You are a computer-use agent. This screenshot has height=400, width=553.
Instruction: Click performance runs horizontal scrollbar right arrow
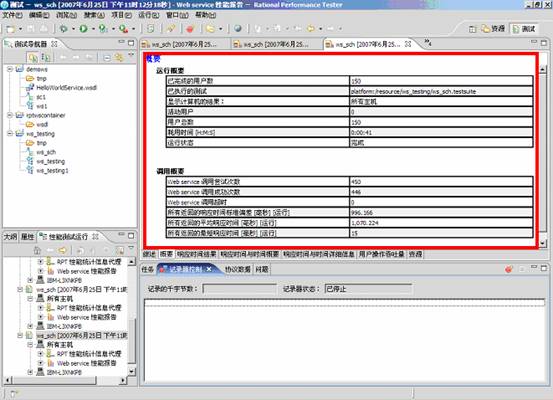[123, 380]
